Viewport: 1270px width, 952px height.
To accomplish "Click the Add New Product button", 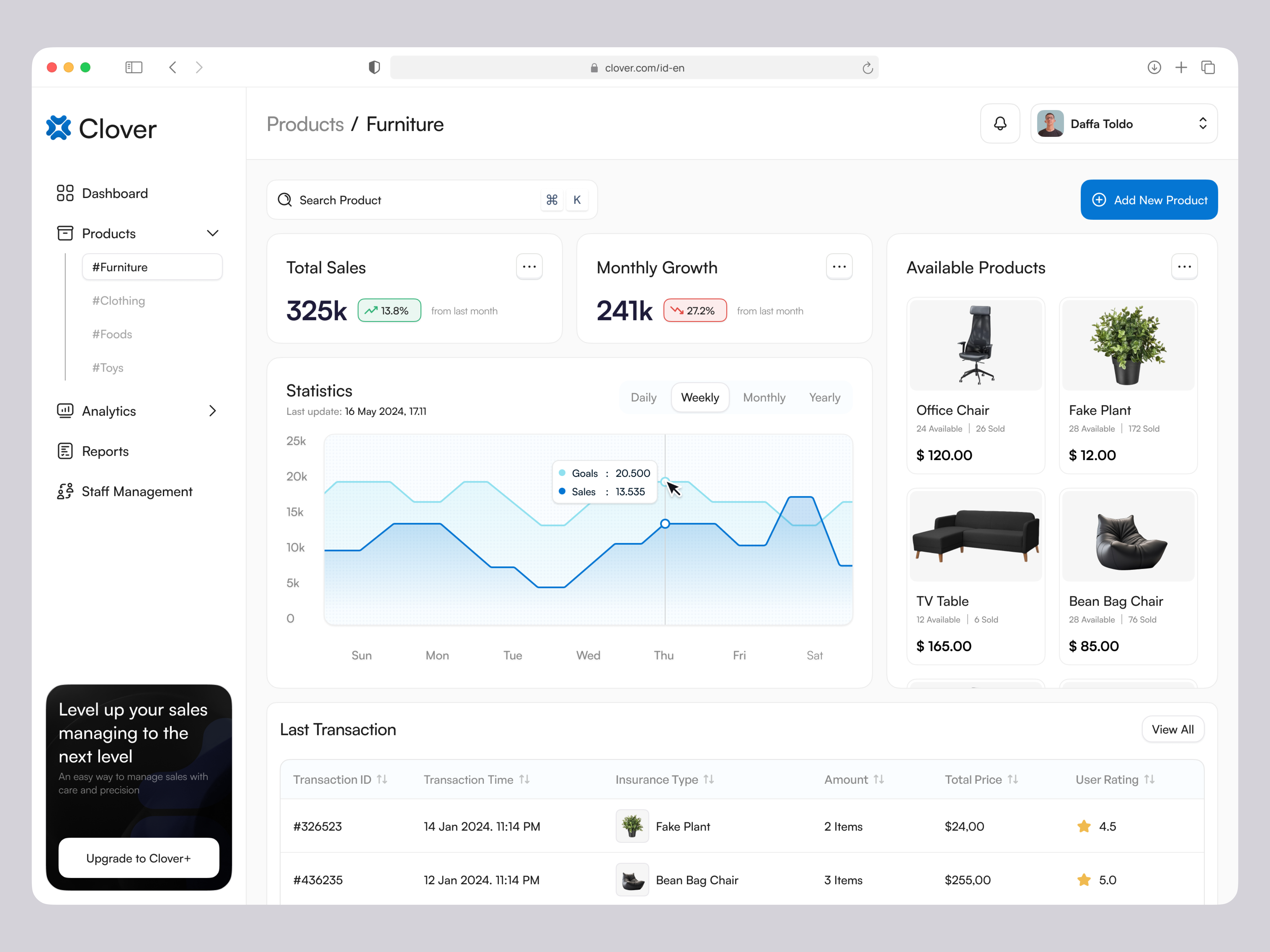I will [1149, 200].
